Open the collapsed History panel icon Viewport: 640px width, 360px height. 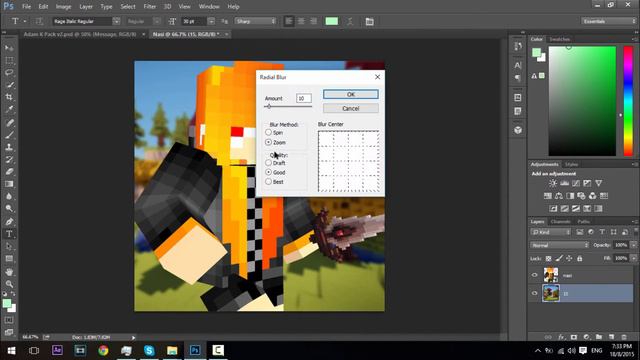click(518, 46)
